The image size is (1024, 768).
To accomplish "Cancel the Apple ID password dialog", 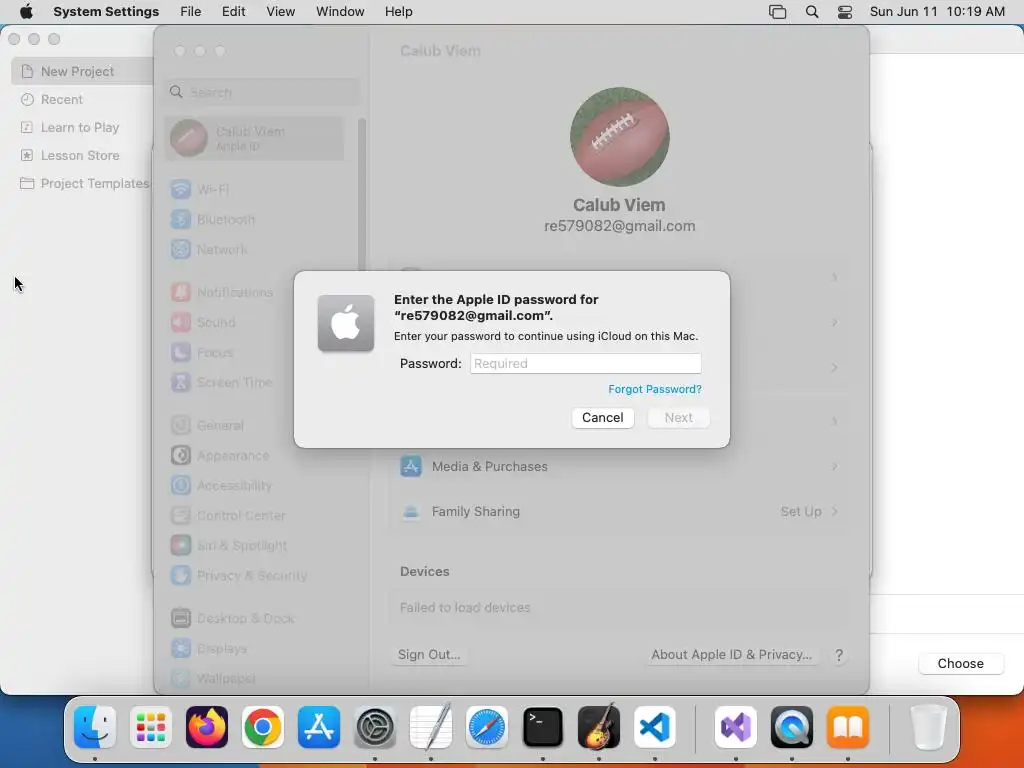I will 602,417.
